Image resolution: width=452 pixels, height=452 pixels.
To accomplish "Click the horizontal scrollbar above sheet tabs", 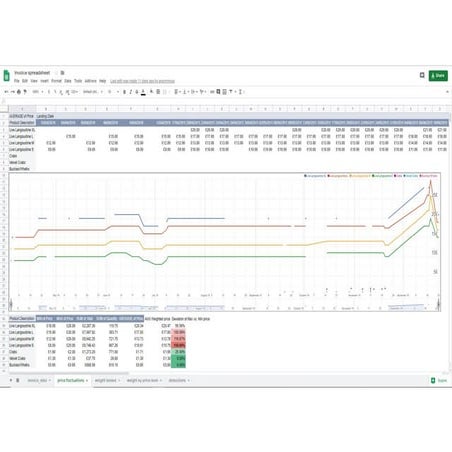I will point(68,373).
